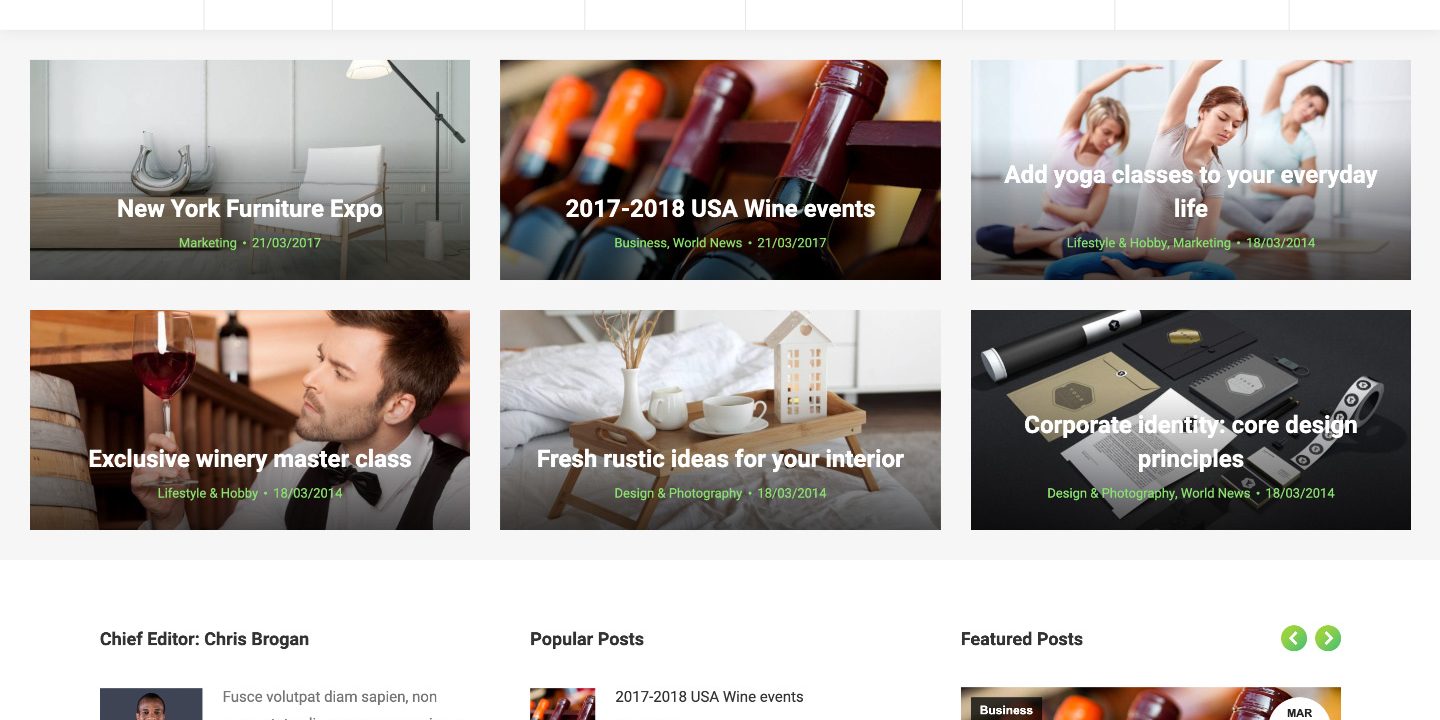Click the previous arrow in Featured Posts
The image size is (1440, 720).
pyautogui.click(x=1294, y=638)
